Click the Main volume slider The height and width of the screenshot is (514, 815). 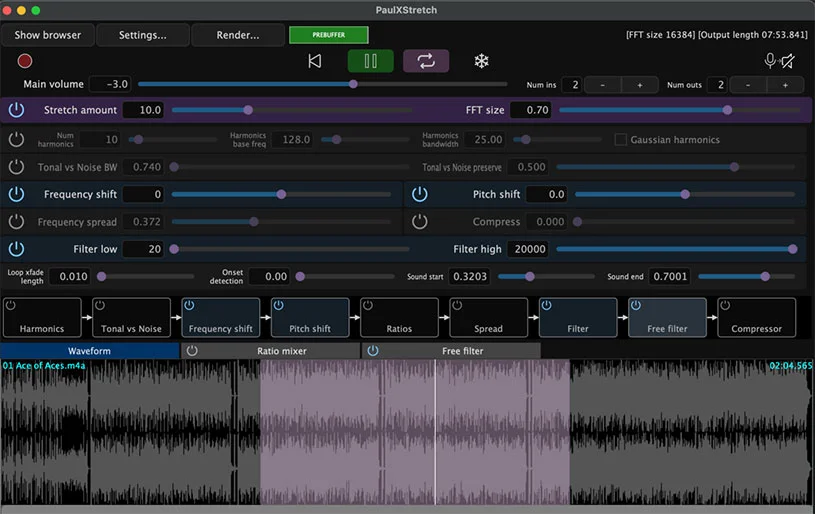[x=352, y=85]
